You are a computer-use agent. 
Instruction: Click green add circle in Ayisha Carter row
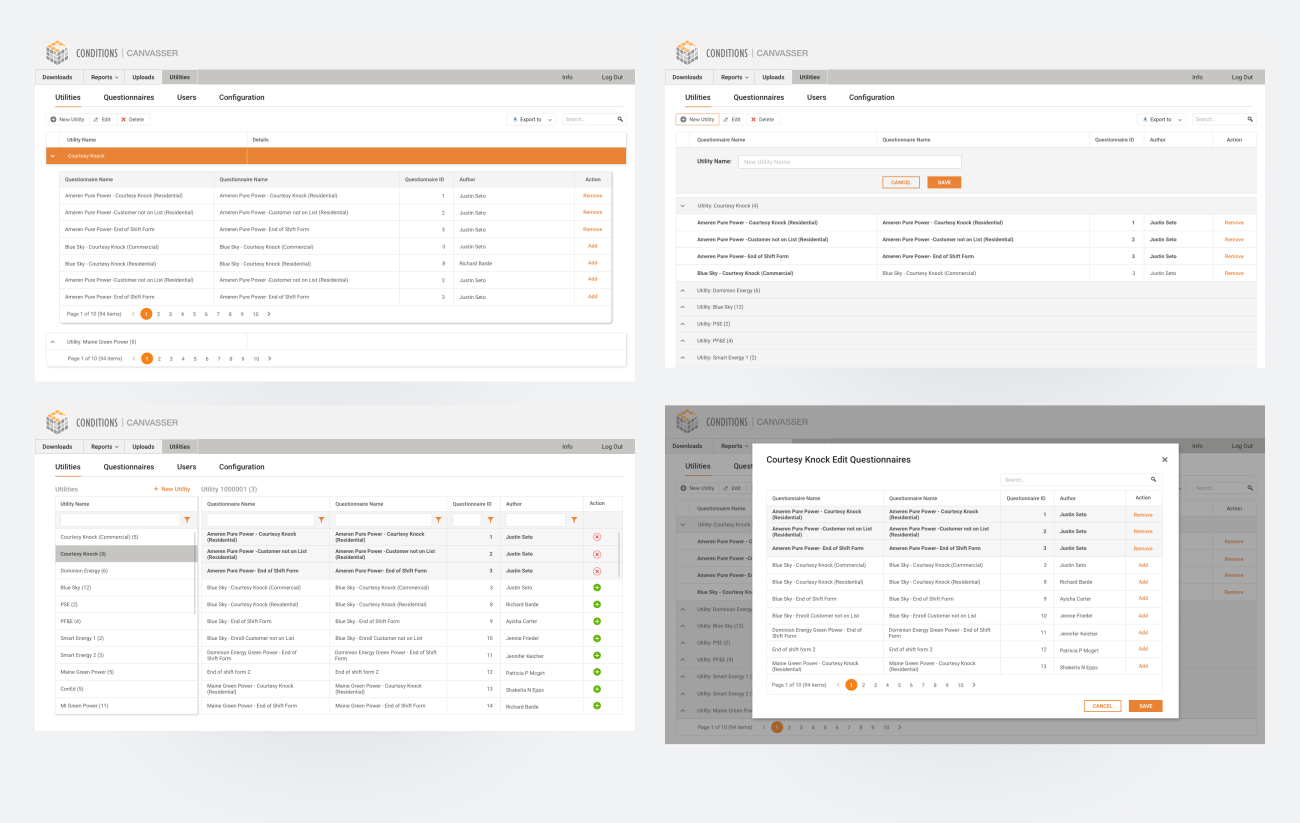tap(597, 621)
